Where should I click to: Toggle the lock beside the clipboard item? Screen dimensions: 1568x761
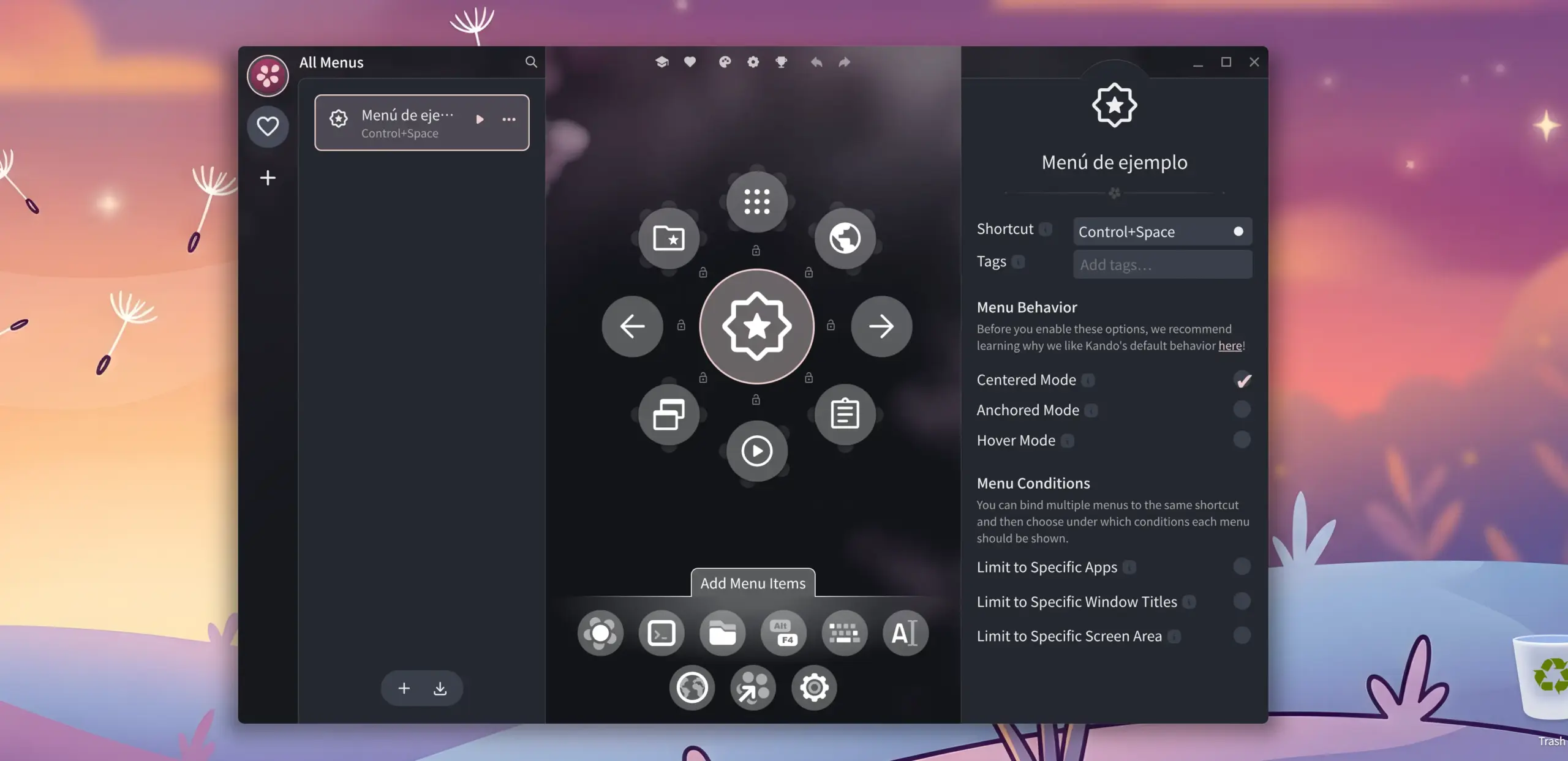tap(809, 378)
